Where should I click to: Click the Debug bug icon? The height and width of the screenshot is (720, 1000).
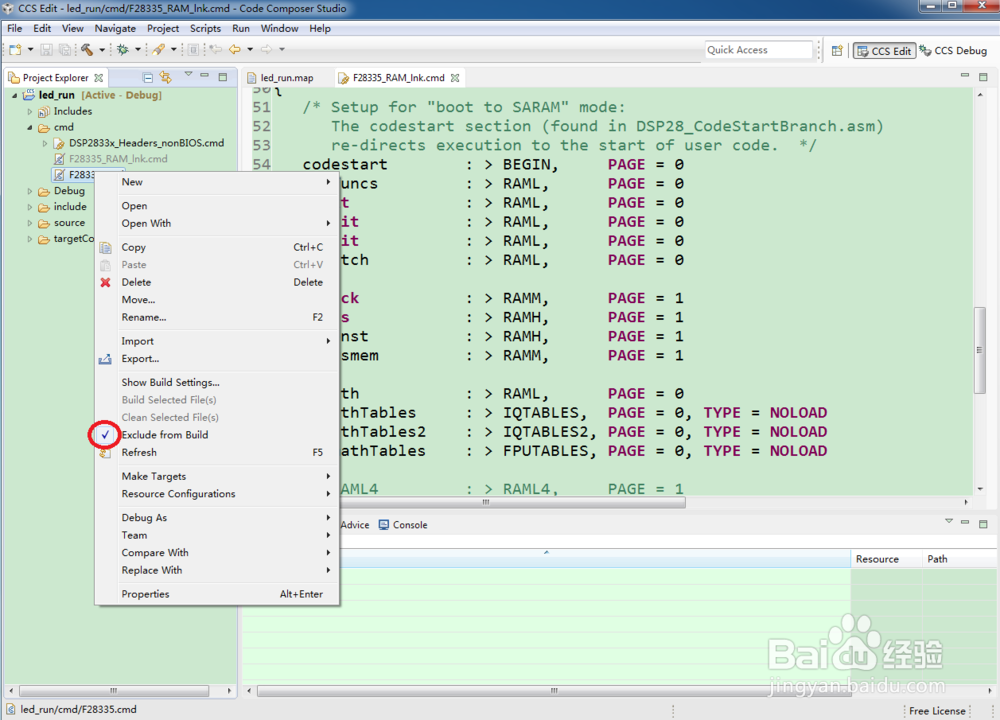pyautogui.click(x=122, y=50)
